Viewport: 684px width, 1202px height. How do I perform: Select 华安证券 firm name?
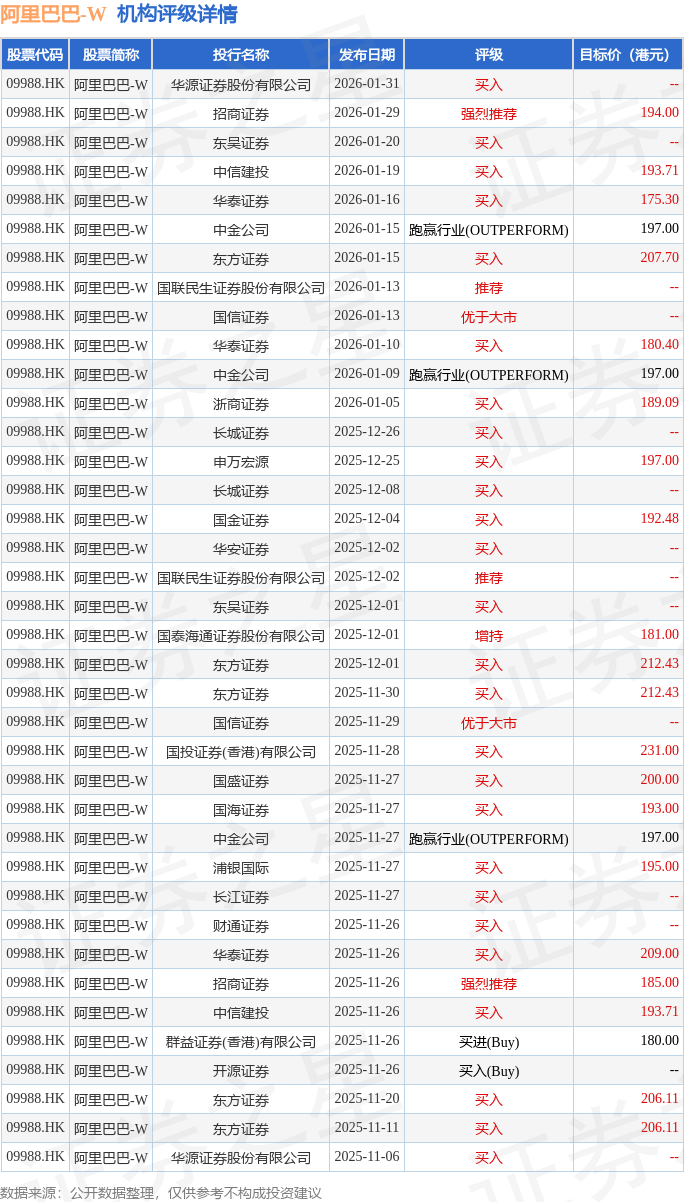pyautogui.click(x=241, y=548)
